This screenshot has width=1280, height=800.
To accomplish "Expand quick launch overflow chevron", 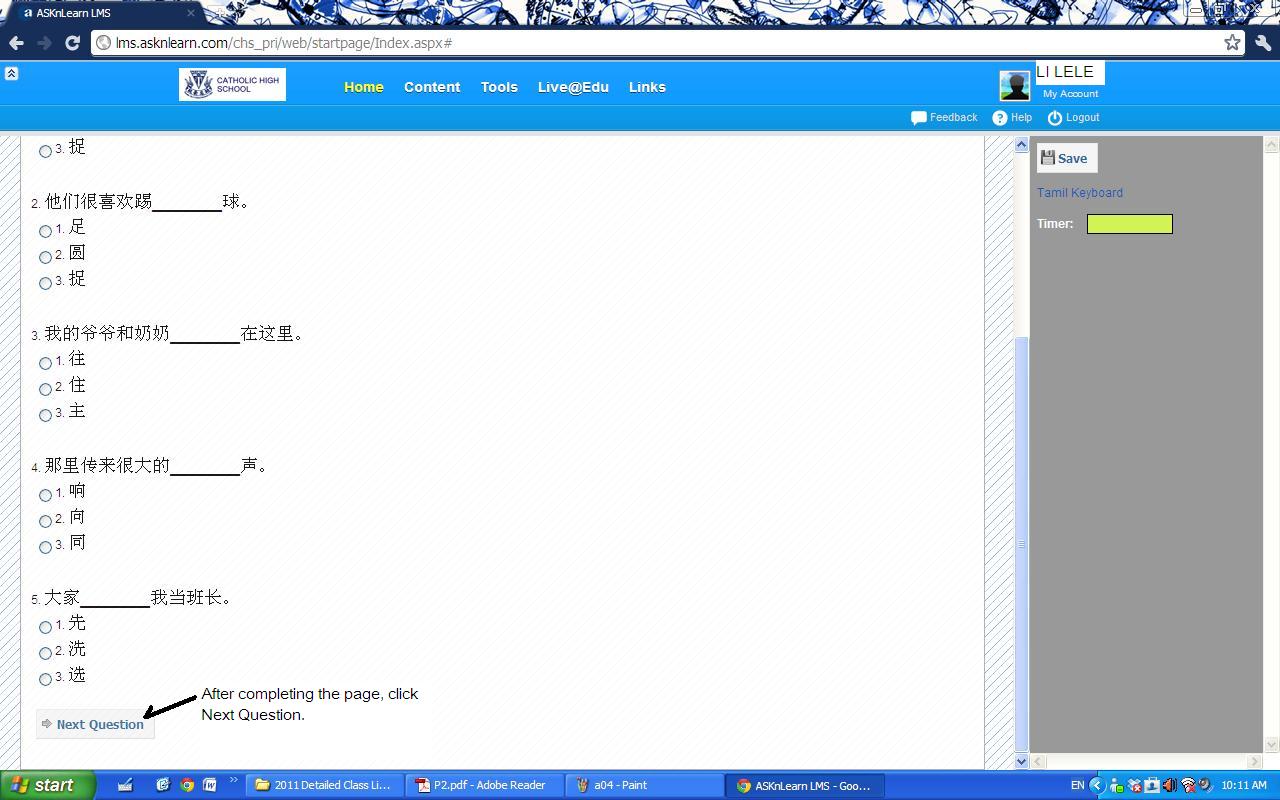I will coord(234,781).
